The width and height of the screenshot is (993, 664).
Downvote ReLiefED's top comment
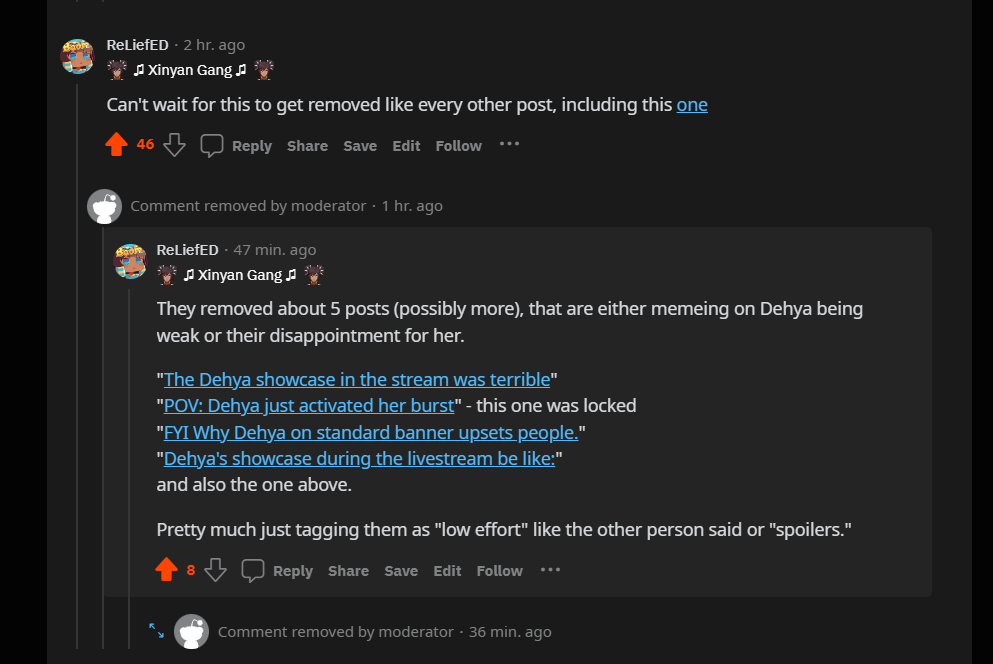click(174, 145)
